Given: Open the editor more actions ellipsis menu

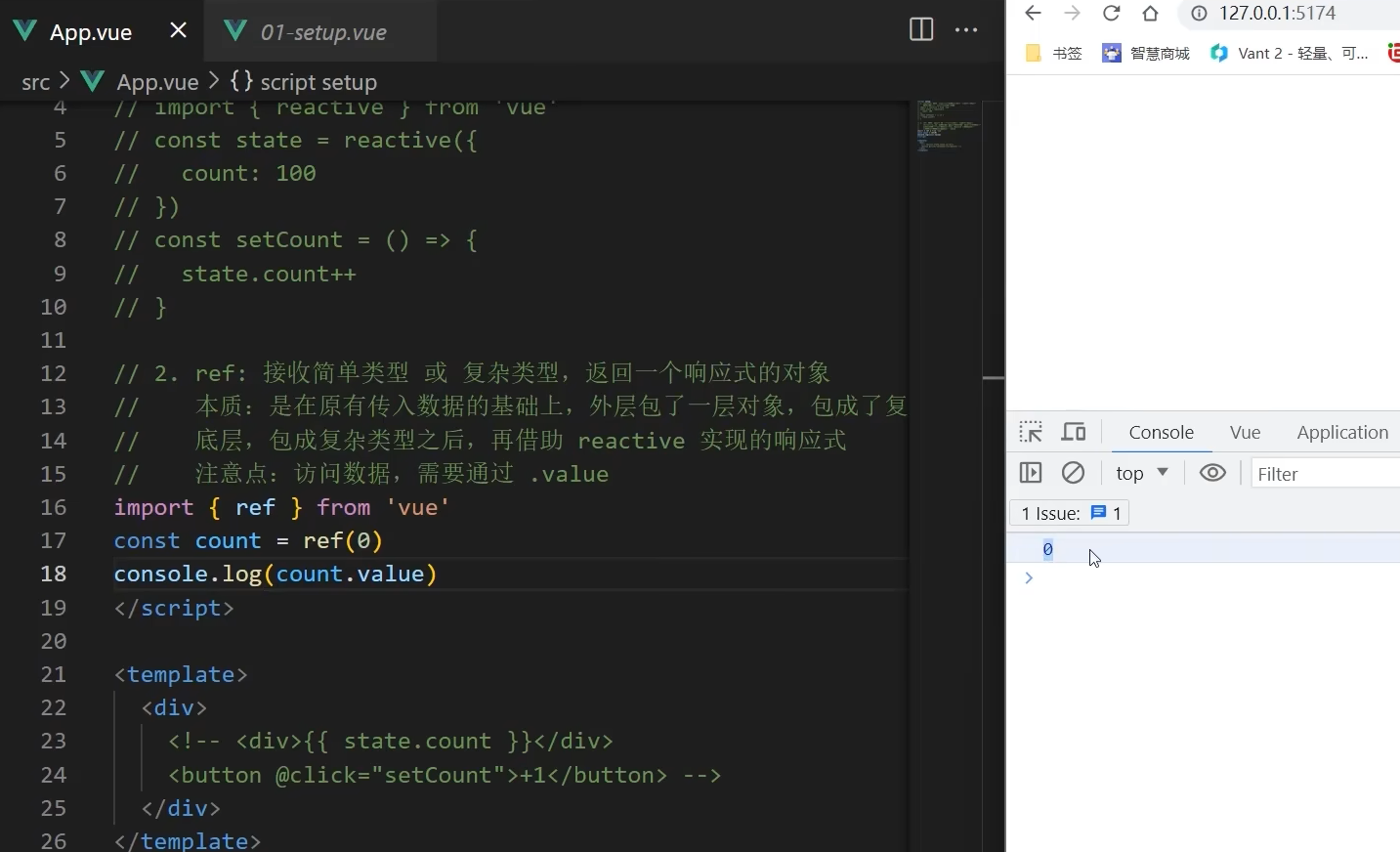Looking at the screenshot, I should click(x=966, y=30).
